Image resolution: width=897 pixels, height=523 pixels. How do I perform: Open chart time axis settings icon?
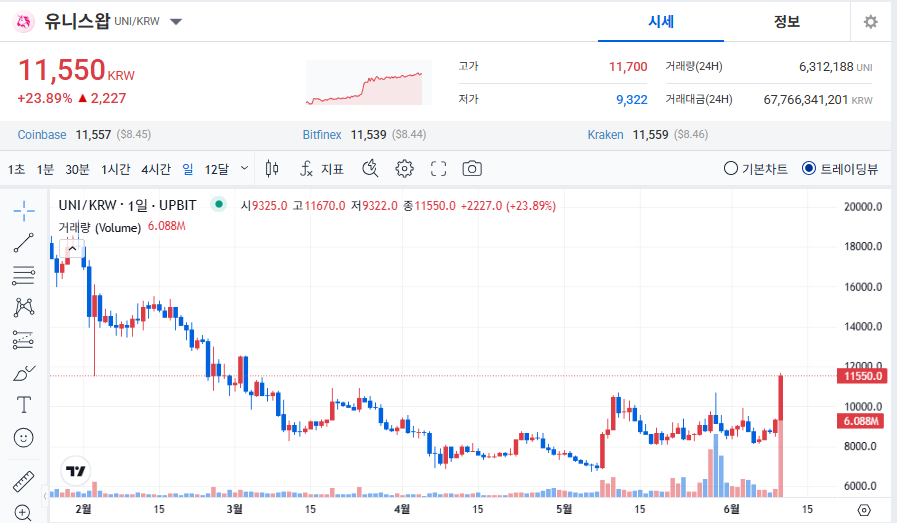coord(864,509)
